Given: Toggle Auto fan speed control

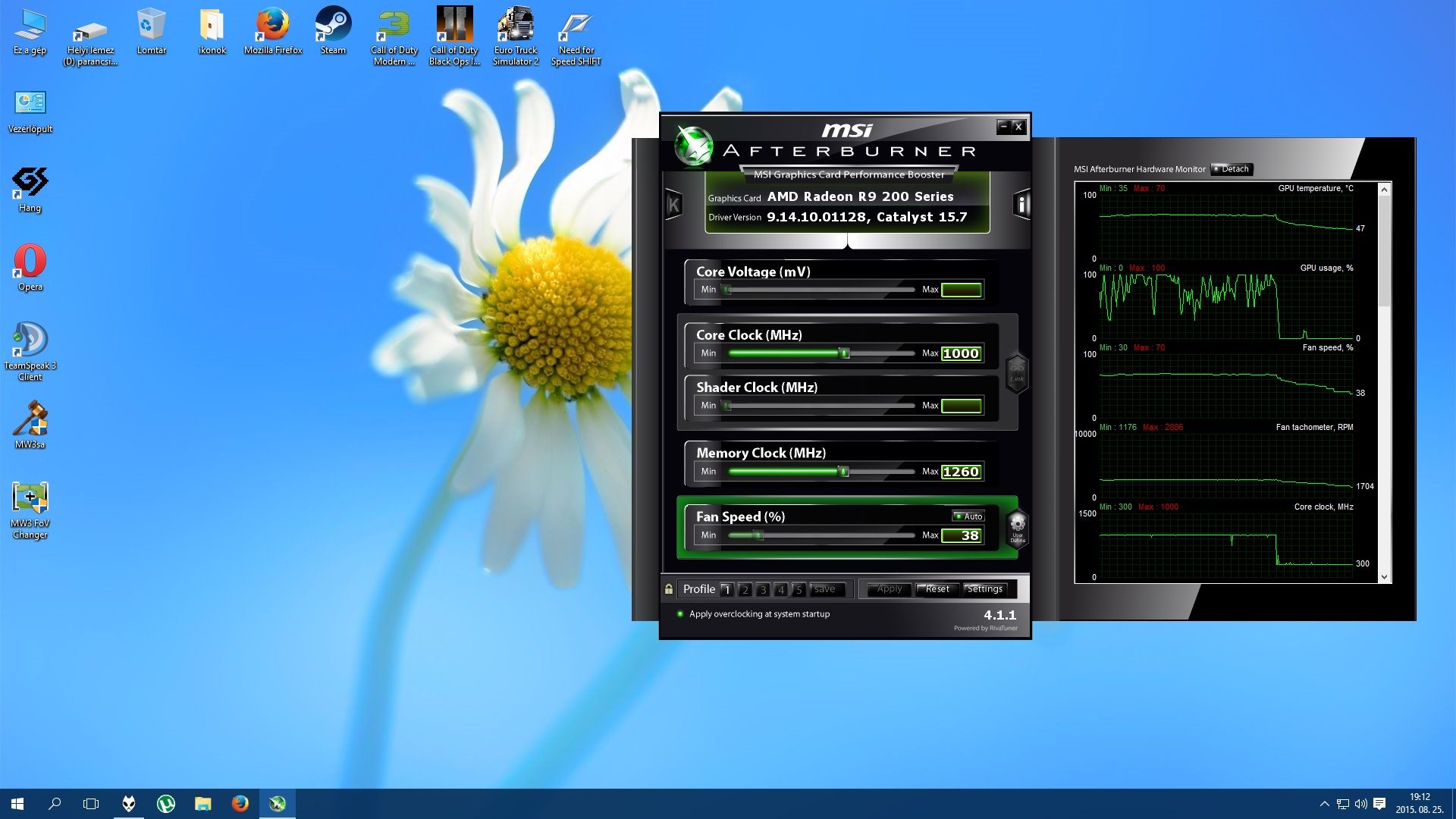Looking at the screenshot, I should pyautogui.click(x=968, y=516).
